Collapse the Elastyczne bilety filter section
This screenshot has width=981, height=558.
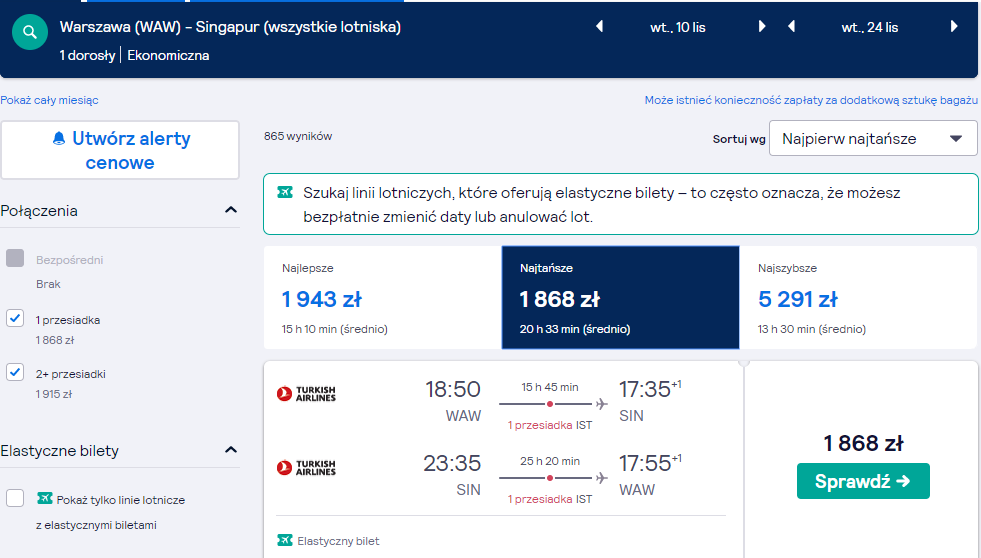(231, 450)
